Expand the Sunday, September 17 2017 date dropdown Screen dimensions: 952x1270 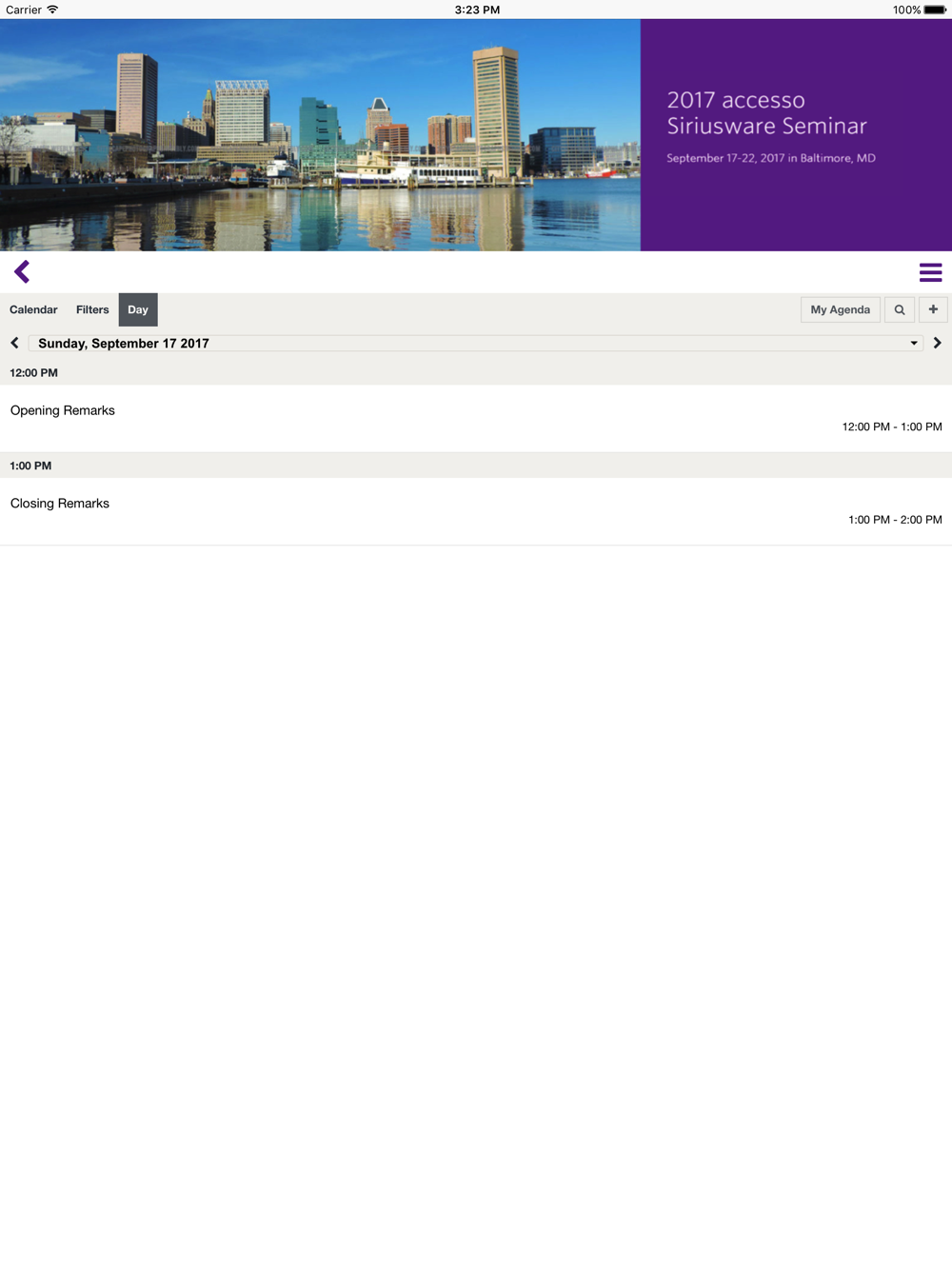click(476, 343)
